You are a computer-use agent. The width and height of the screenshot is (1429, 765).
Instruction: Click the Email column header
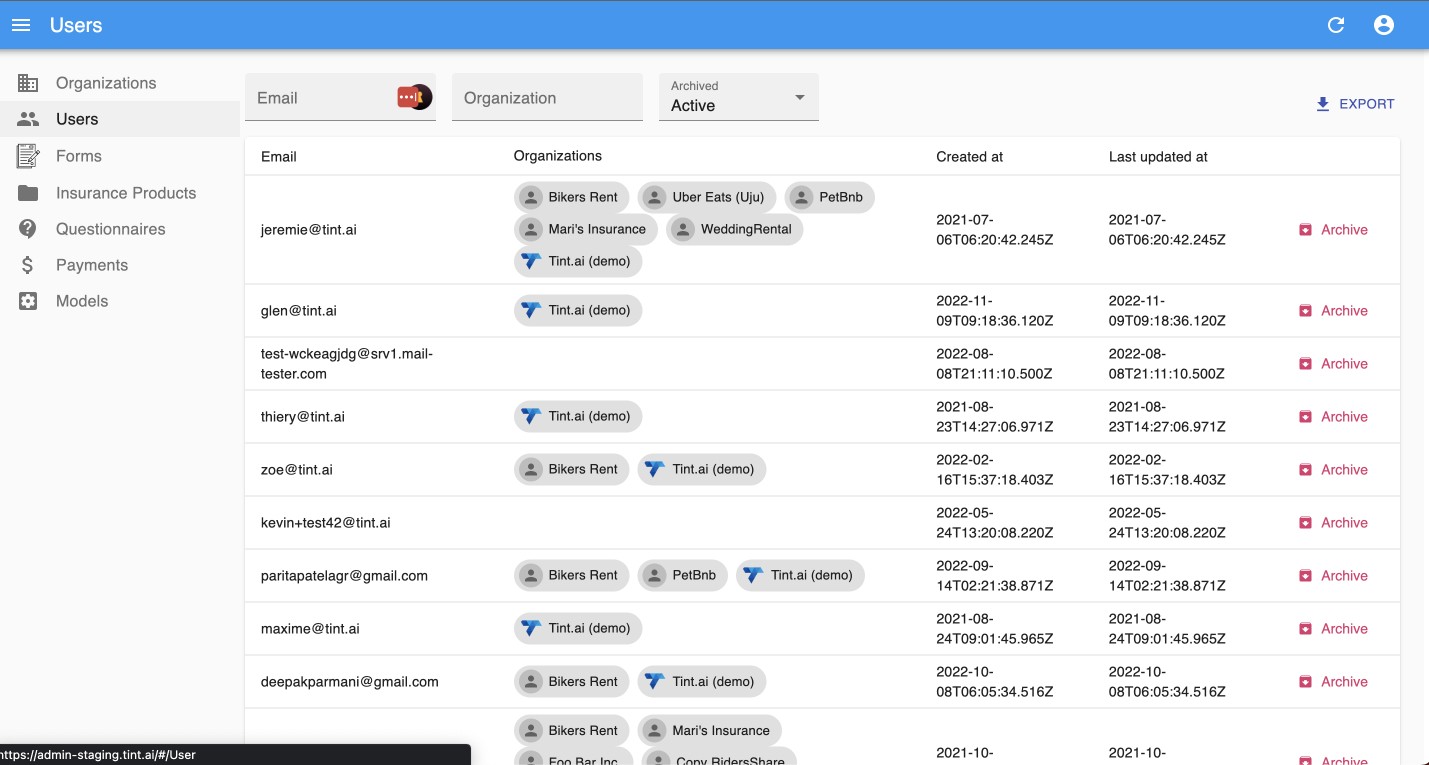point(279,156)
